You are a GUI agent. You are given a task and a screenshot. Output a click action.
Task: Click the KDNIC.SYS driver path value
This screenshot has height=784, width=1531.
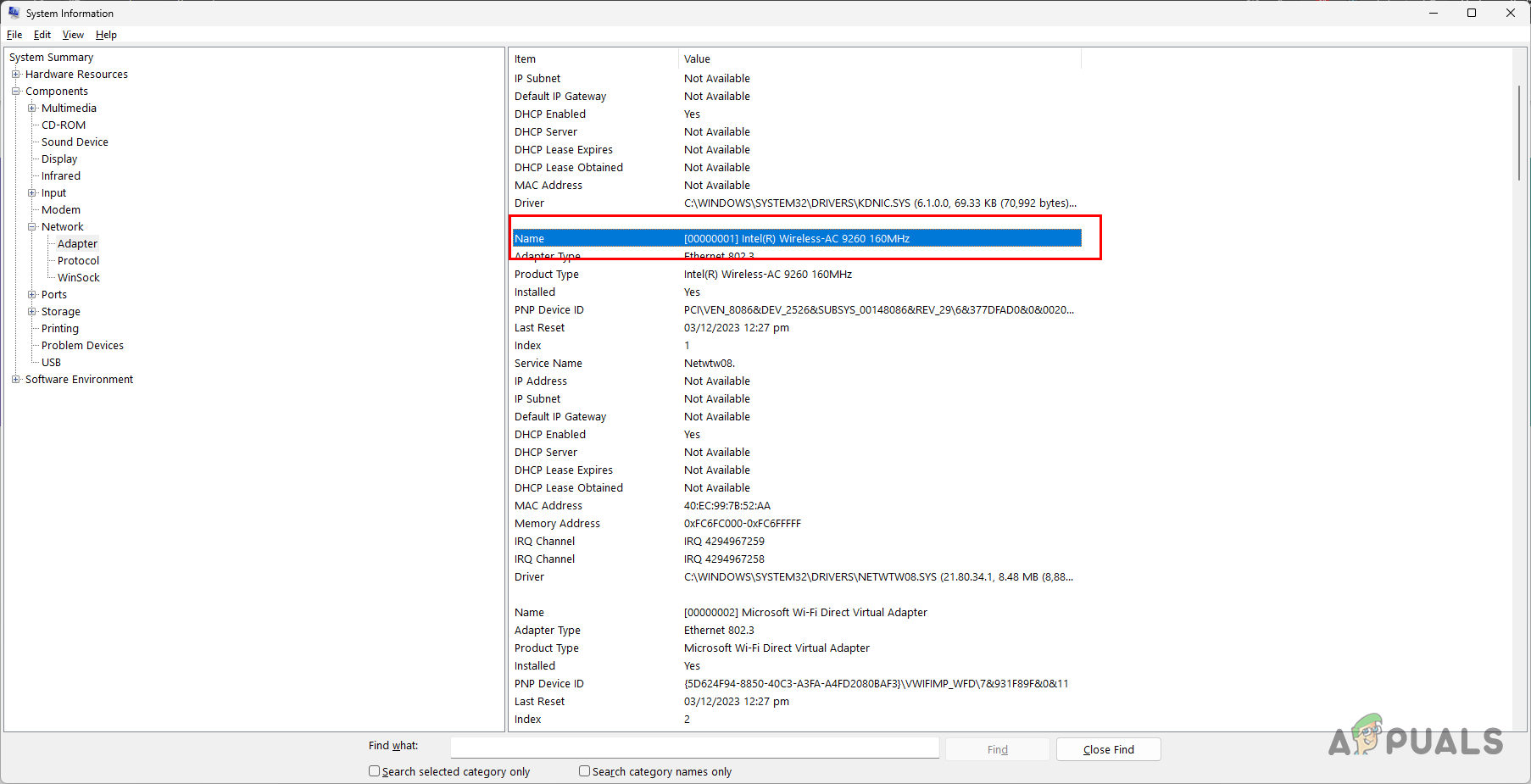pyautogui.click(x=880, y=203)
